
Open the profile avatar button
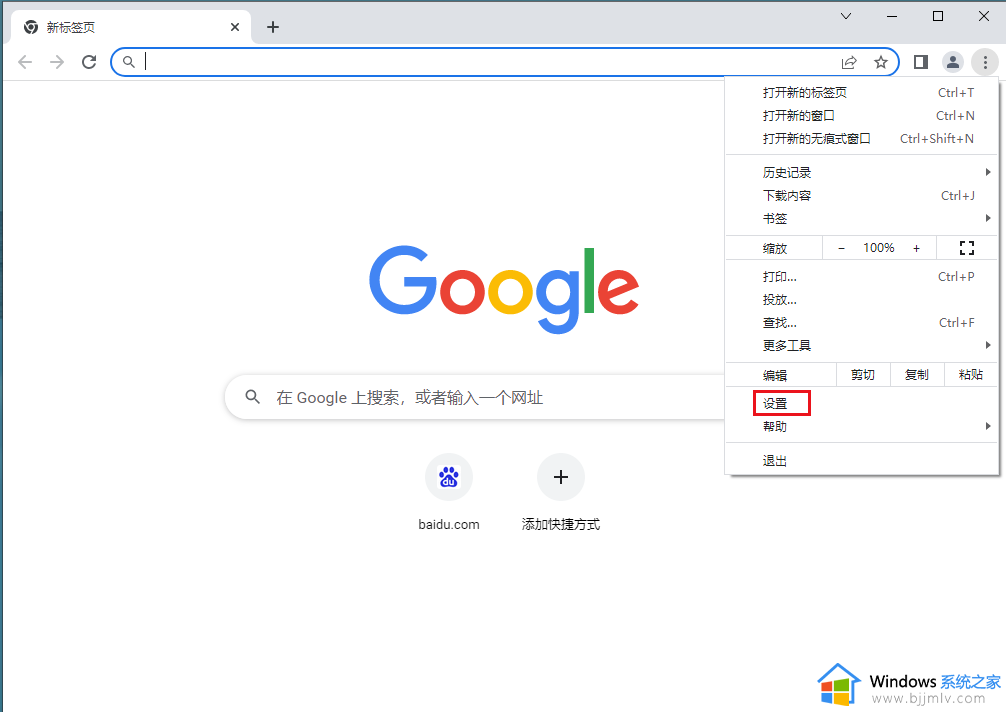tap(953, 62)
